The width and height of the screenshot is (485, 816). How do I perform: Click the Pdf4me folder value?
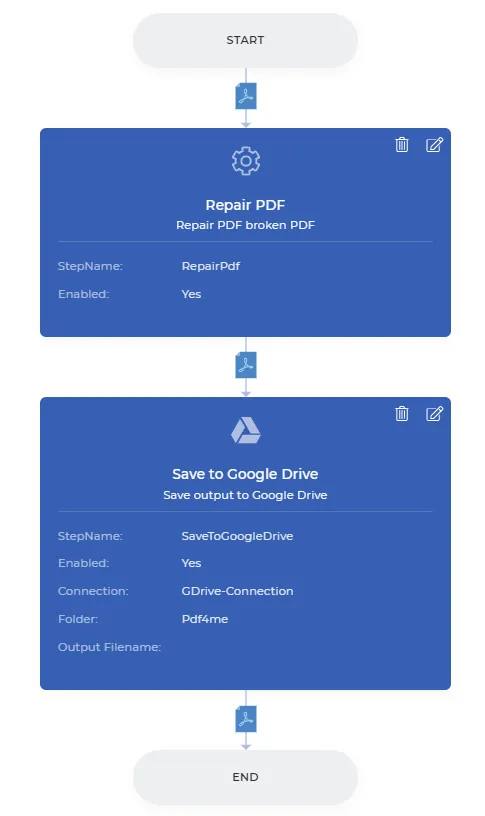[205, 619]
